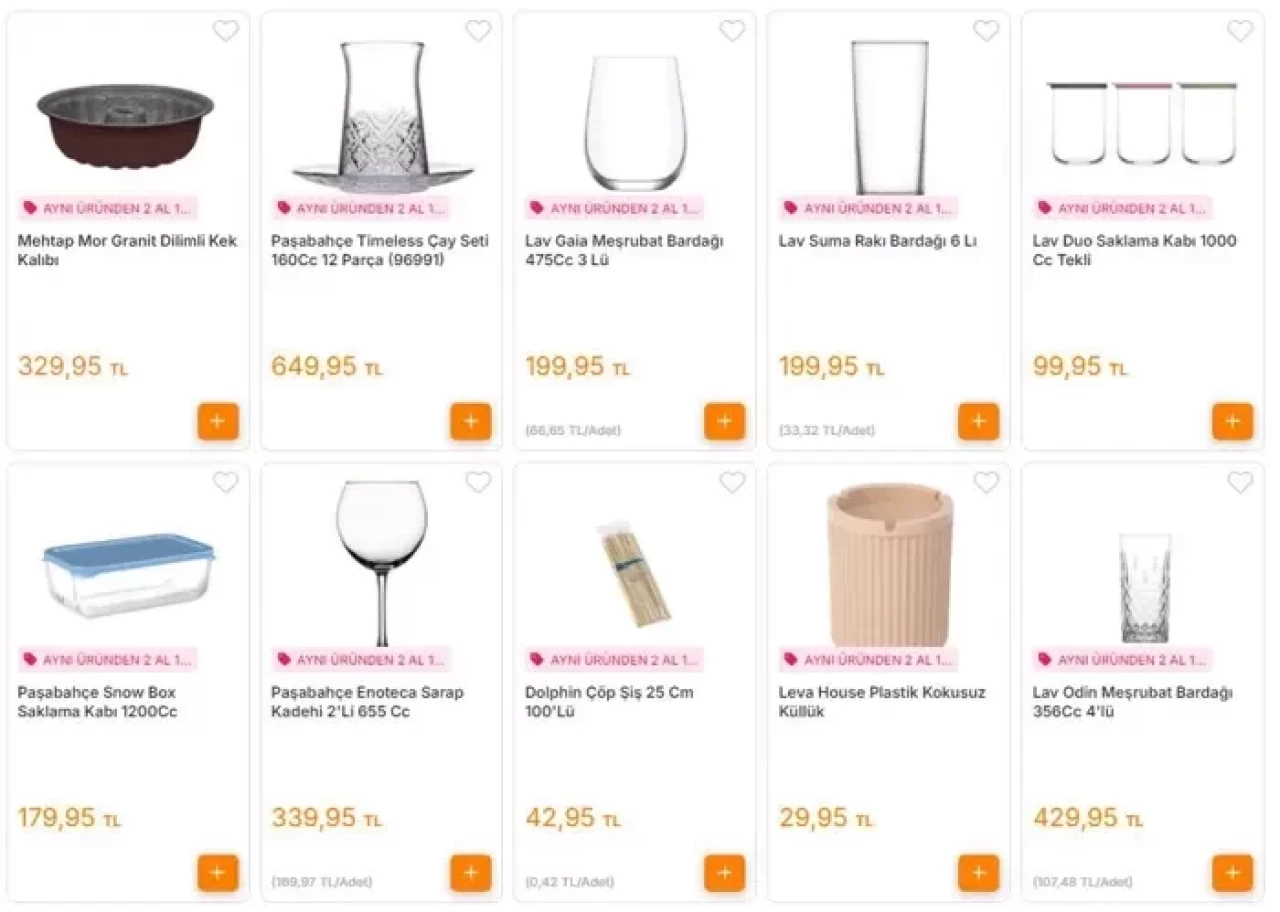Add Paşabahçe Snow Box container to cart
Screen dimensions: 1280x912
point(217,873)
